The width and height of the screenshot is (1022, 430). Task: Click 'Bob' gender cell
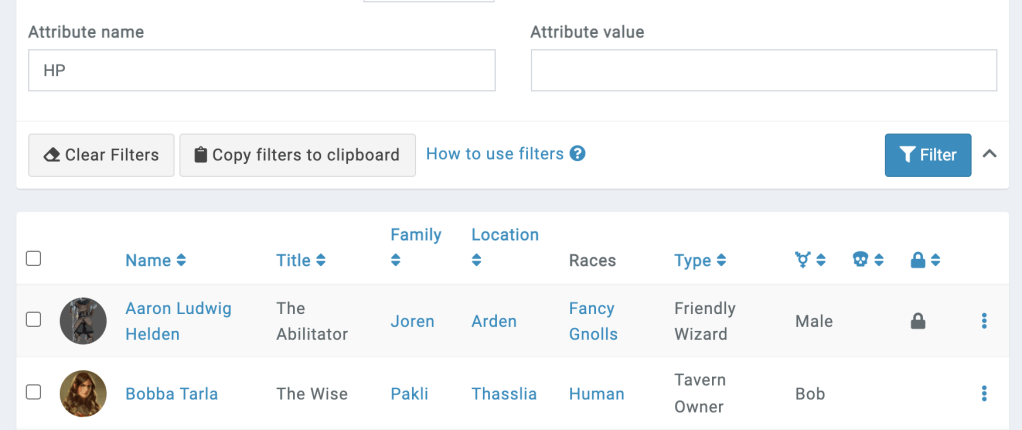810,394
